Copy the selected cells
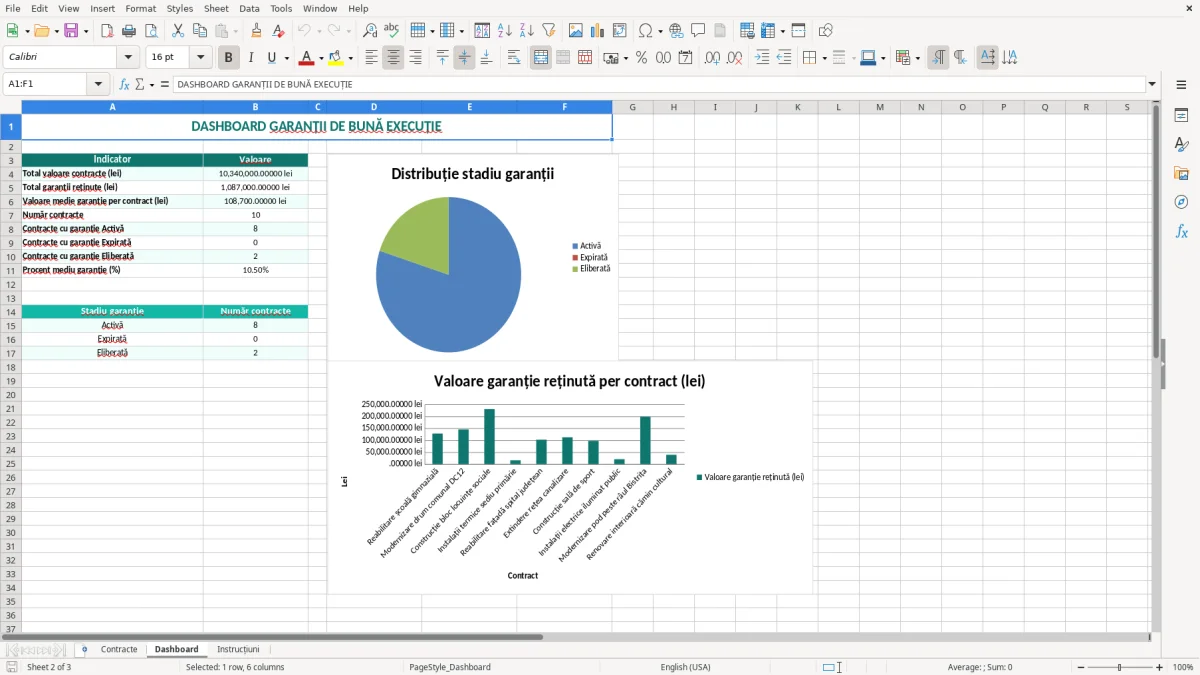 coord(199,31)
